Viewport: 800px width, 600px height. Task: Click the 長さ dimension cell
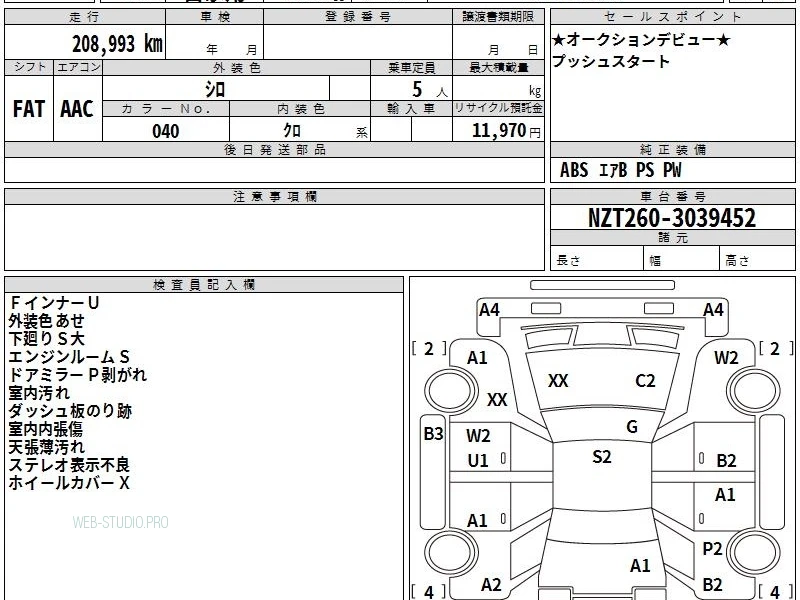click(597, 259)
